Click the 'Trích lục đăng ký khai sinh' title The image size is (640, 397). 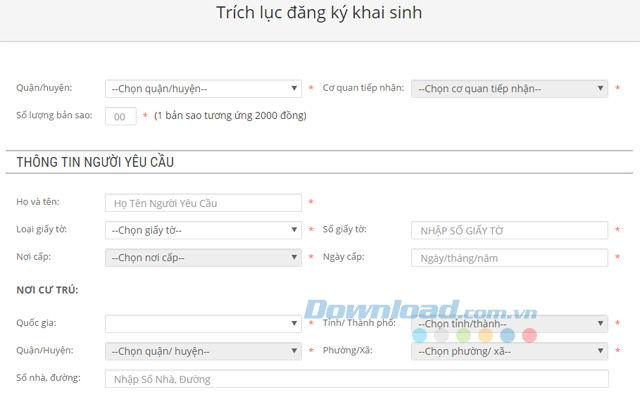coord(319,13)
